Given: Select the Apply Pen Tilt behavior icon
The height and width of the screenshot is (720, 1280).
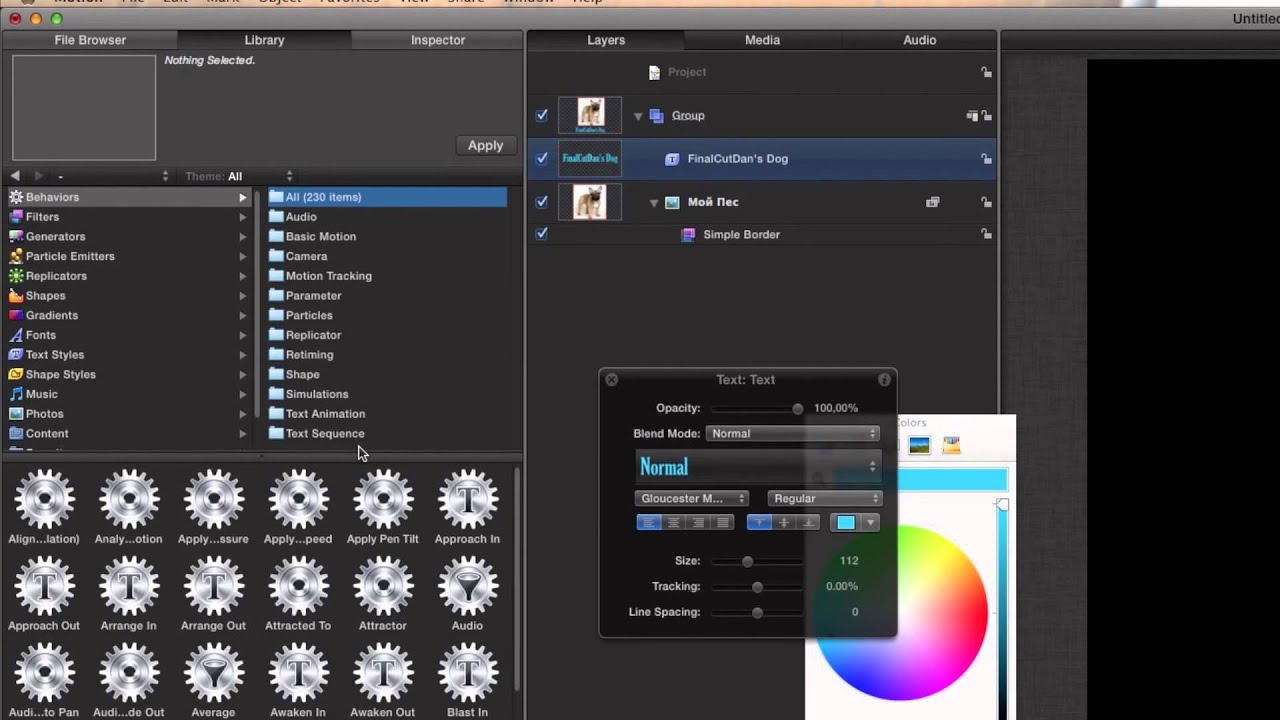Looking at the screenshot, I should click(x=383, y=499).
